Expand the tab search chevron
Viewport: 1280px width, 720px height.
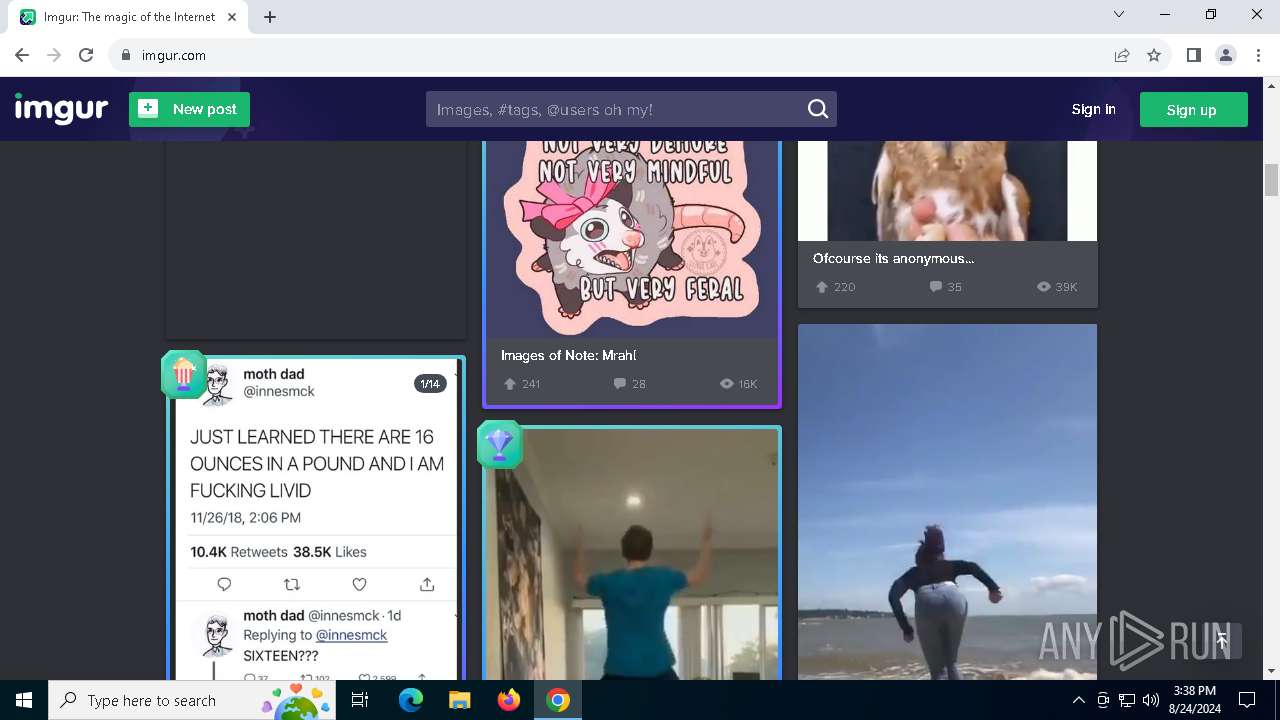click(x=1119, y=14)
